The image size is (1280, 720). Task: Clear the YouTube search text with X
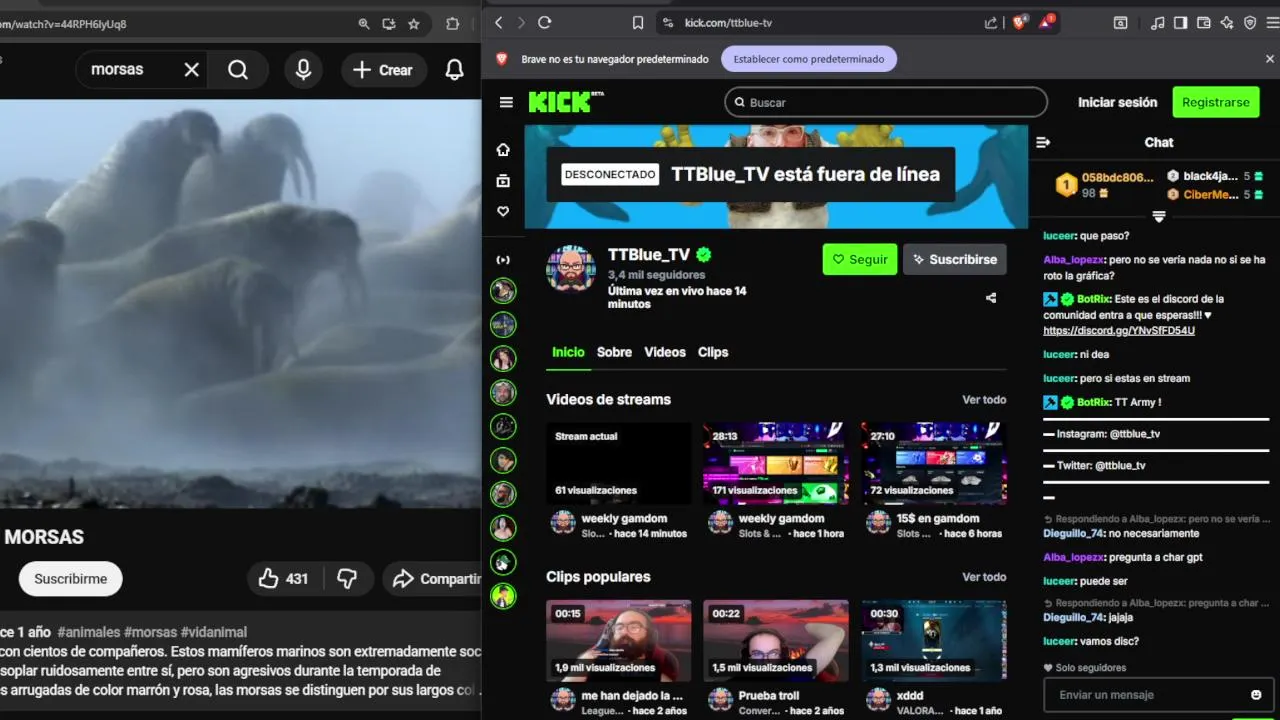[192, 70]
